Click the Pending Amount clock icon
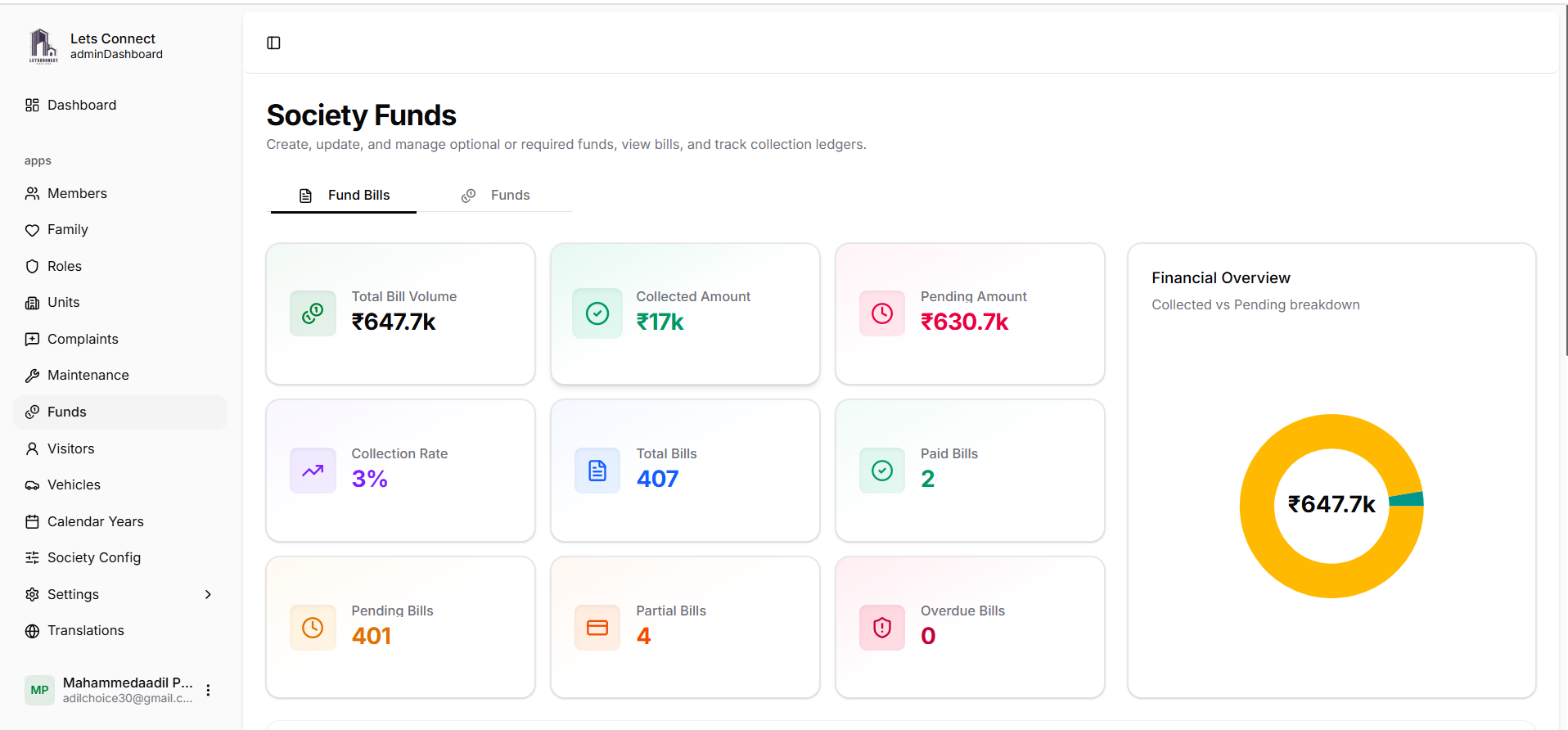The height and width of the screenshot is (730, 1568). coord(882,313)
